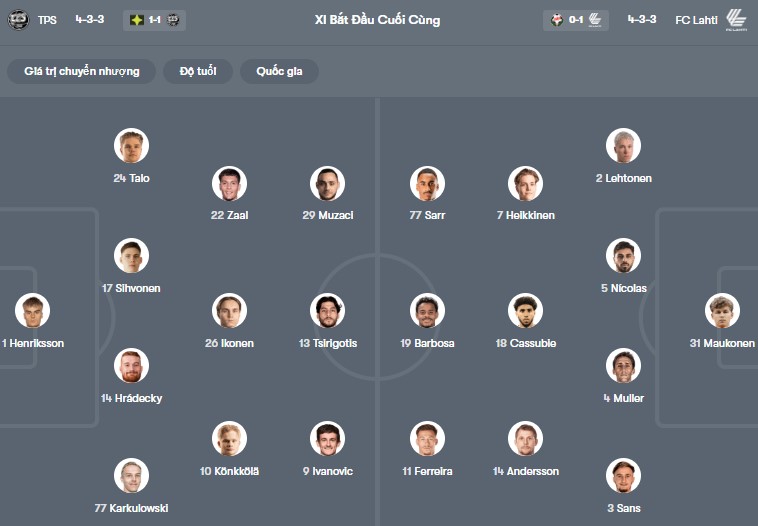The height and width of the screenshot is (526, 758).
Task: Click Zaal's player photo
Action: [229, 183]
